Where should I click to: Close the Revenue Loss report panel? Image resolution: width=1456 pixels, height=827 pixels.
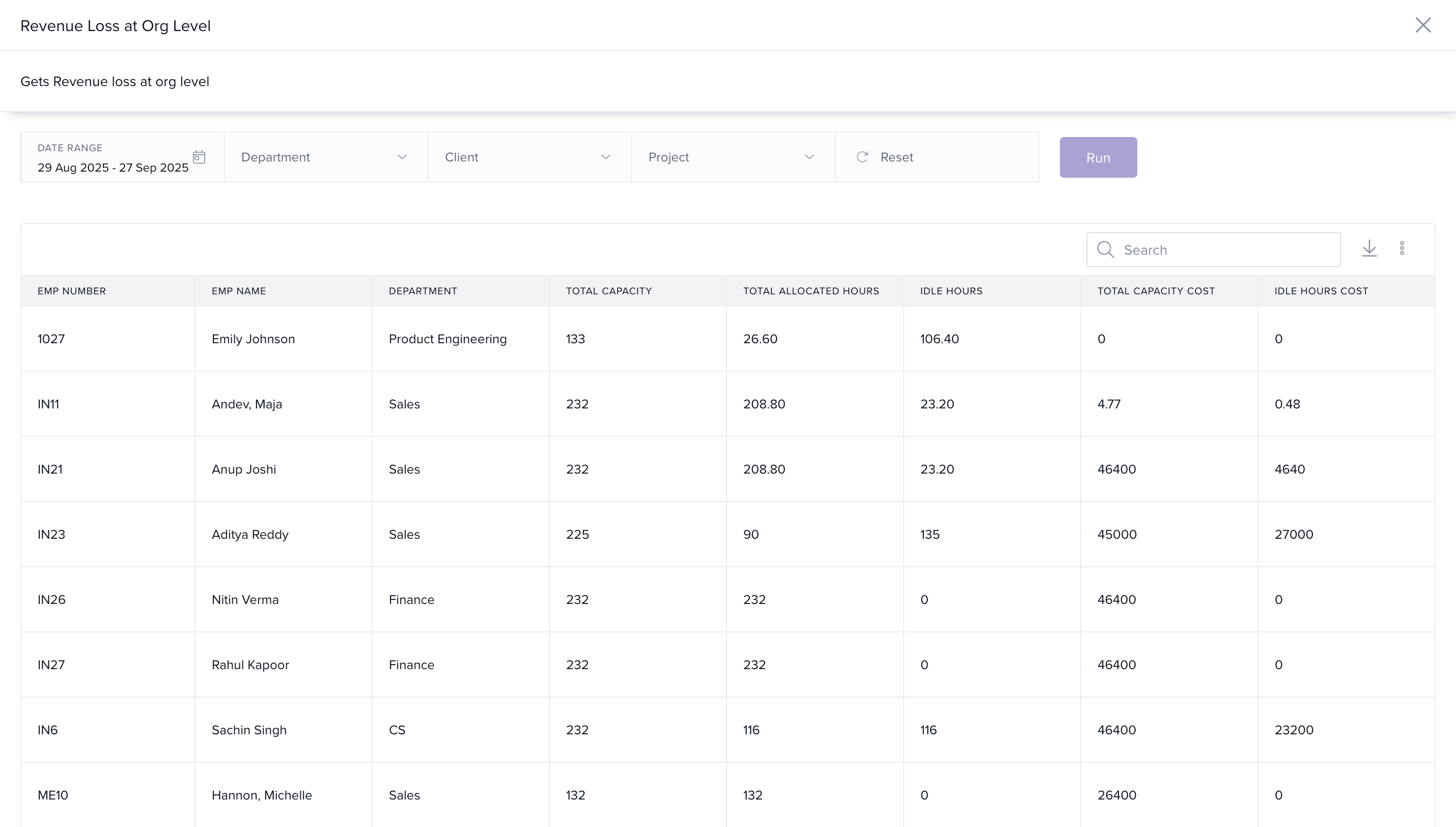1422,25
